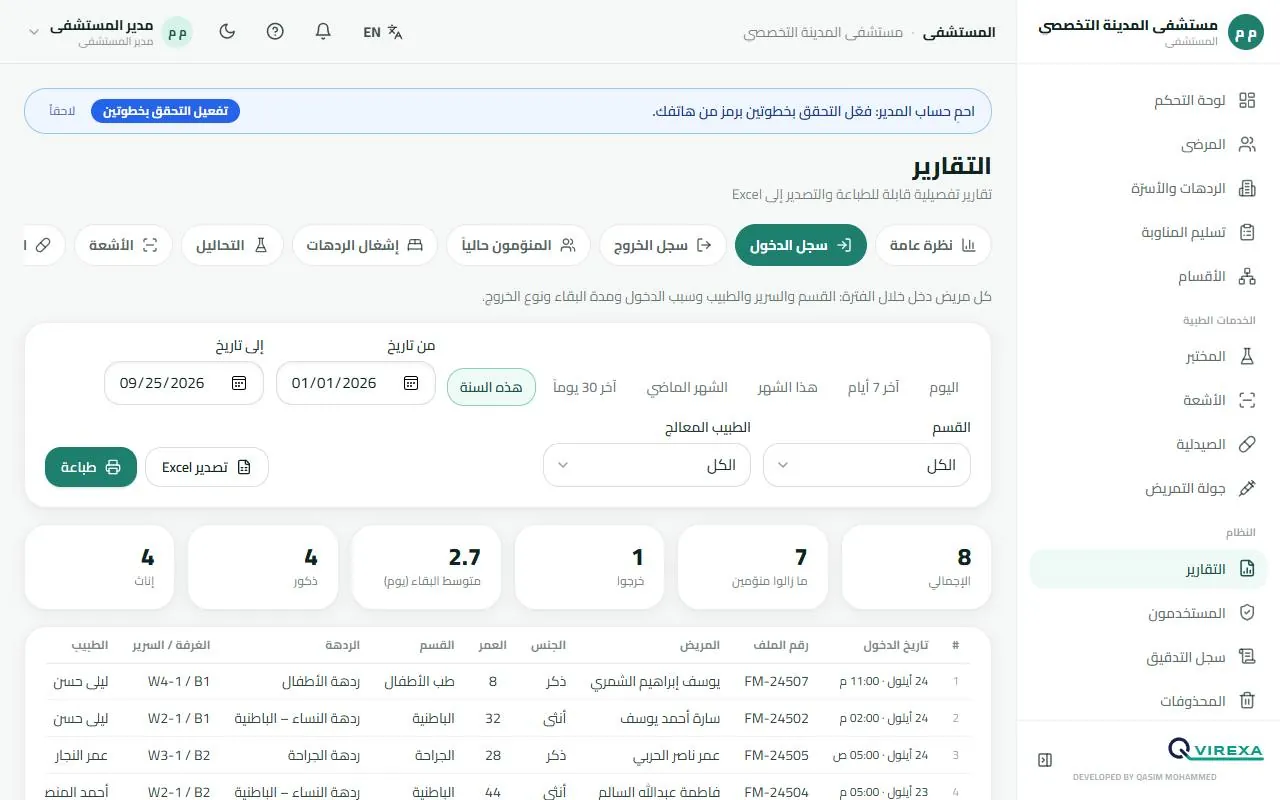Click the الأشعة scan icon in sidebar

tap(1247, 400)
